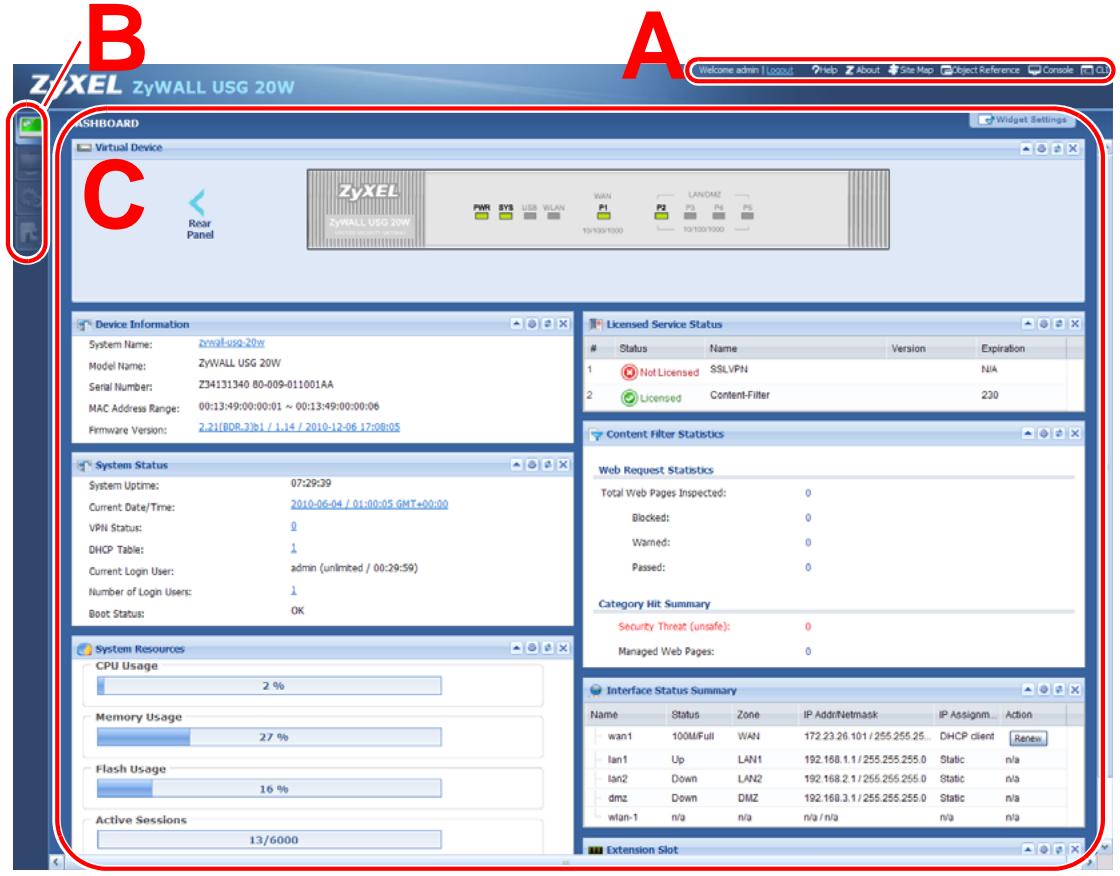Sort by the Zone column header
Image resolution: width=1120 pixels, height=876 pixels.
click(748, 715)
